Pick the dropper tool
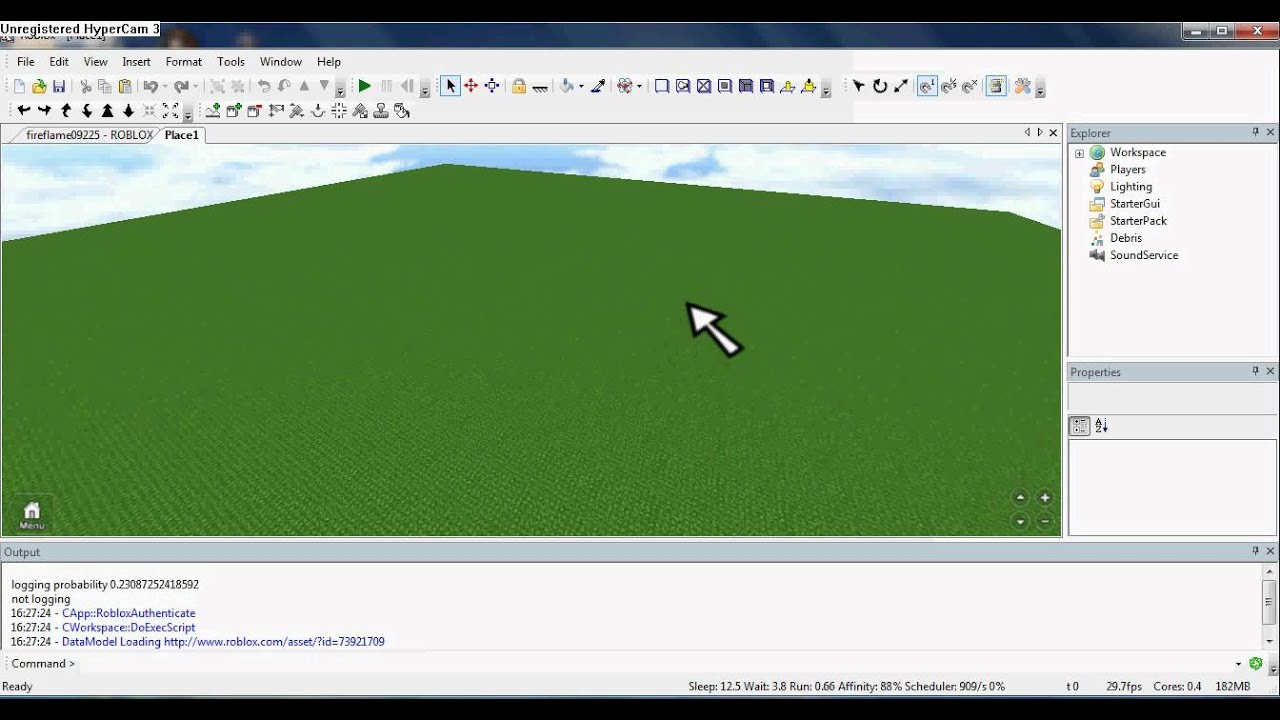Image resolution: width=1280 pixels, height=720 pixels. tap(598, 86)
